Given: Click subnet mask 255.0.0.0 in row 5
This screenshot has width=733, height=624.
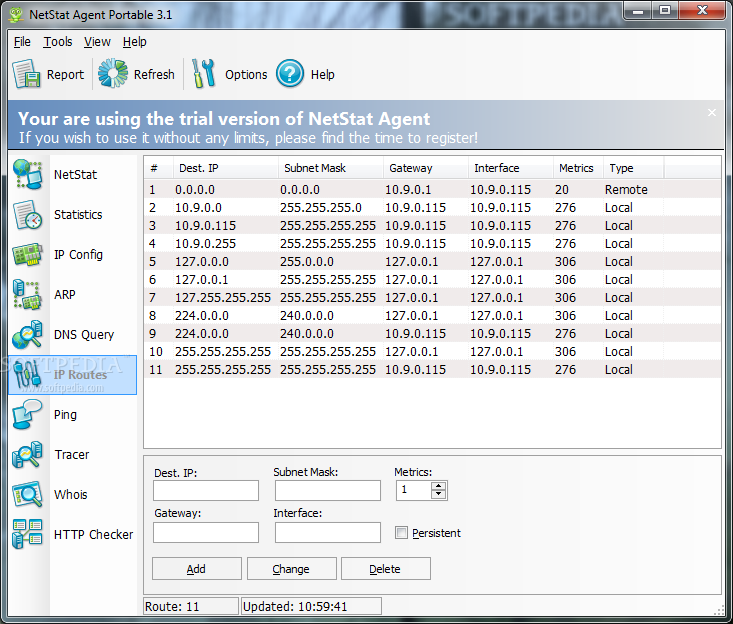Looking at the screenshot, I should (307, 261).
